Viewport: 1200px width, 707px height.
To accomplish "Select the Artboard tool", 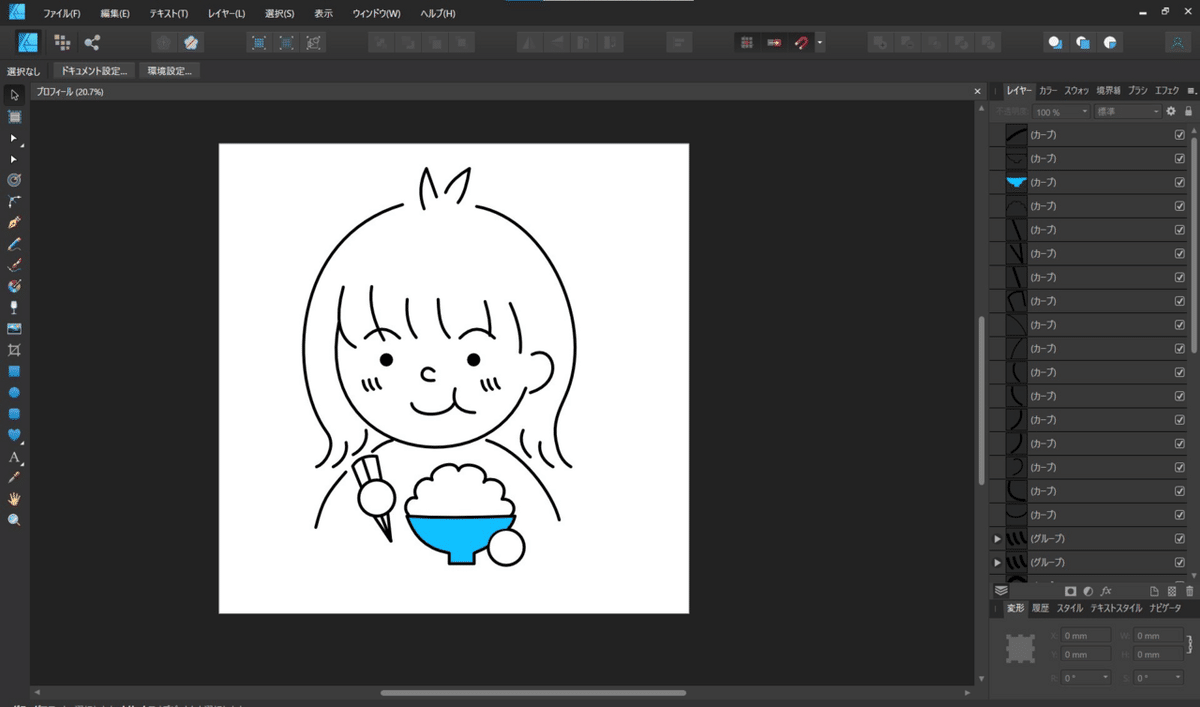I will click(14, 117).
